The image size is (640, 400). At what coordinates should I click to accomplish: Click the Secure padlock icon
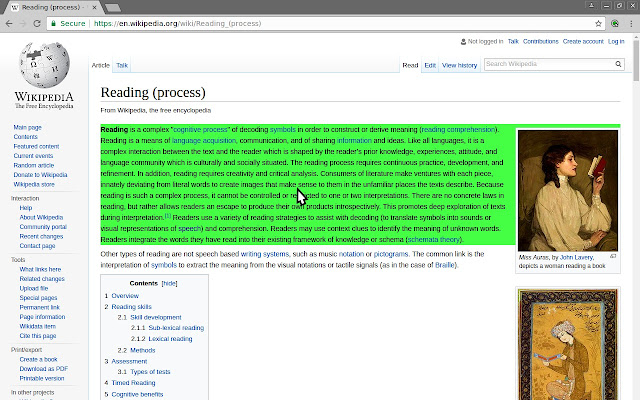53,24
